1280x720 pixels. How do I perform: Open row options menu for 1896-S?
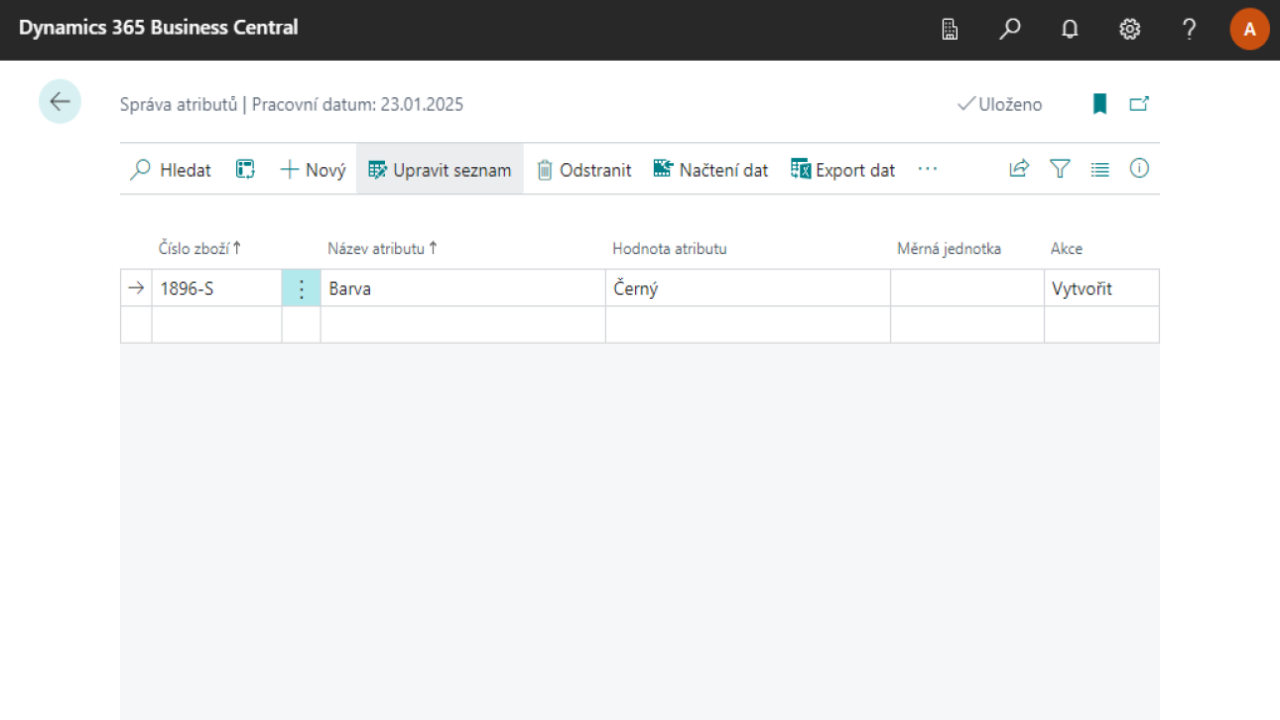(x=301, y=289)
